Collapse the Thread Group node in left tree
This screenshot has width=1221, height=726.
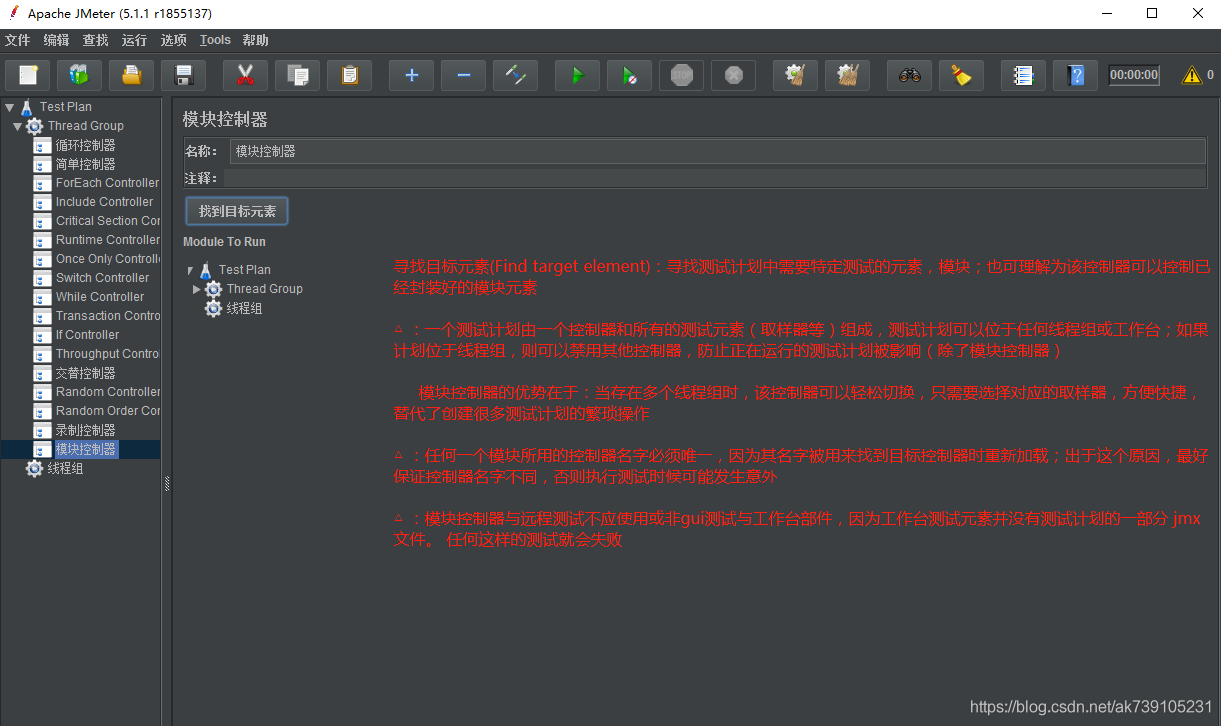tap(18, 126)
